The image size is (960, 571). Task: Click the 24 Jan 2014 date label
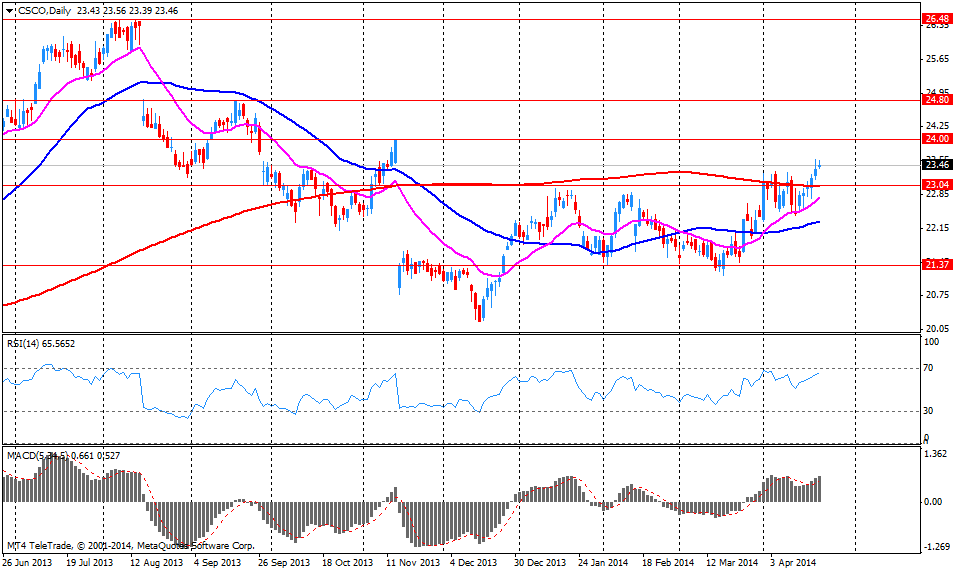point(603,562)
